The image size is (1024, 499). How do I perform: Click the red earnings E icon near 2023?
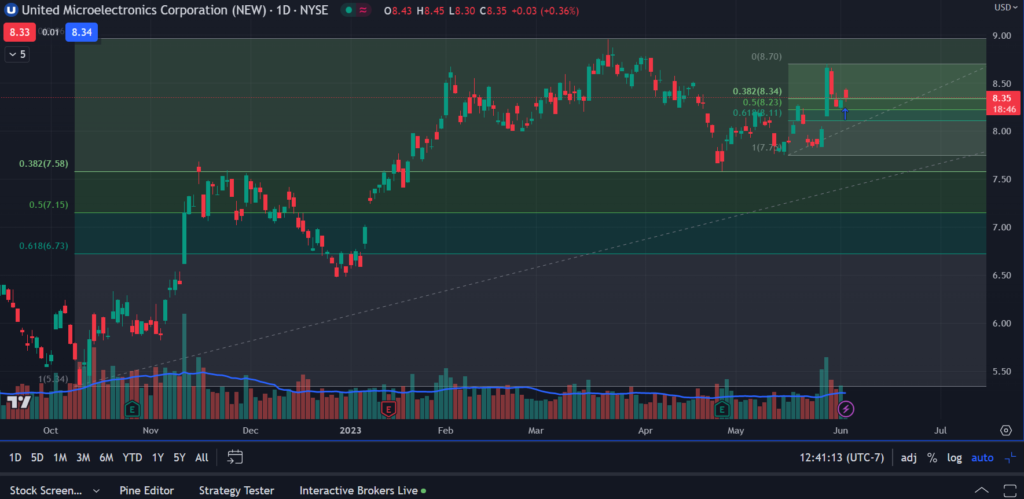[389, 410]
